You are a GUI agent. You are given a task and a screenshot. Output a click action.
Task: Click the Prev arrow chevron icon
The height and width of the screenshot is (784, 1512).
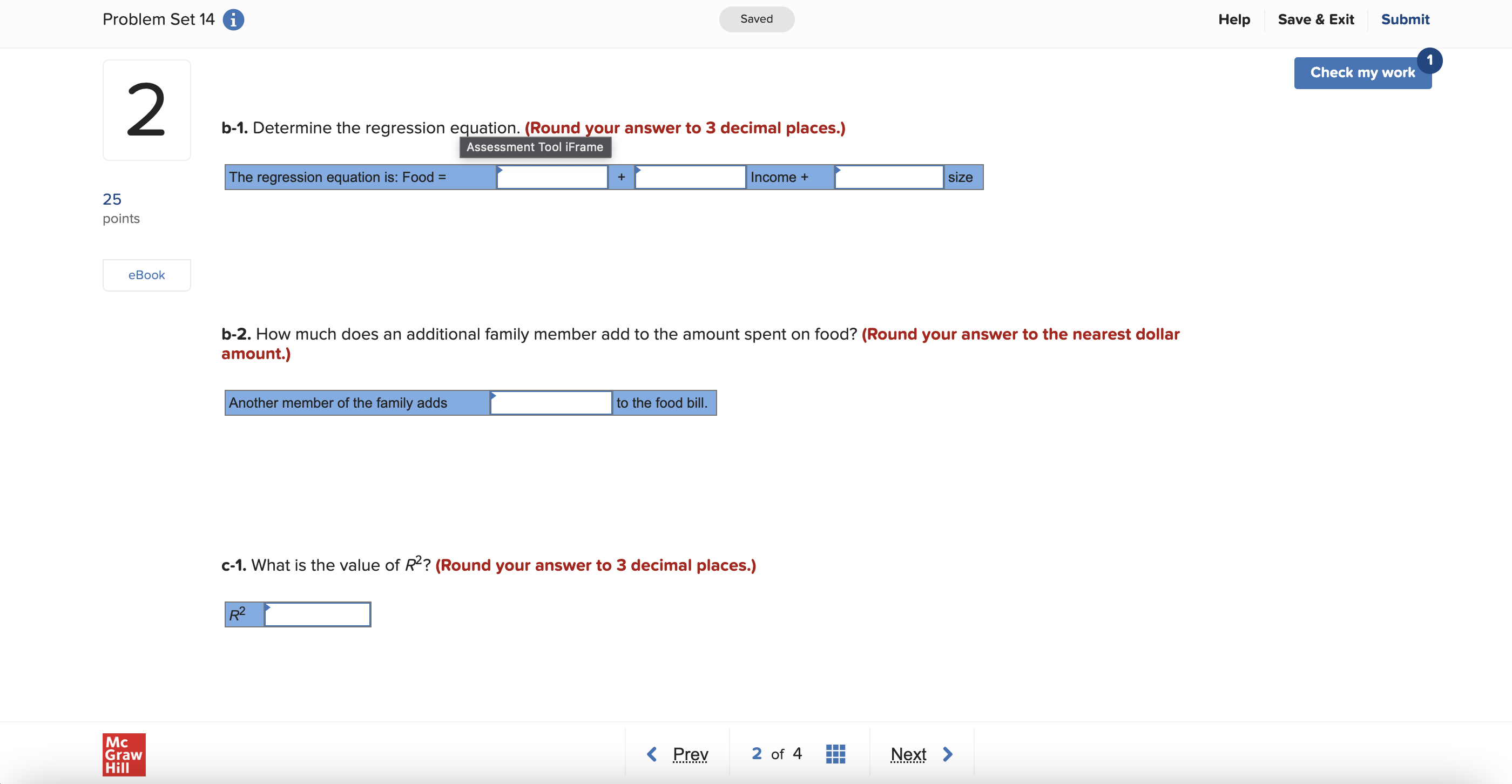coord(652,754)
